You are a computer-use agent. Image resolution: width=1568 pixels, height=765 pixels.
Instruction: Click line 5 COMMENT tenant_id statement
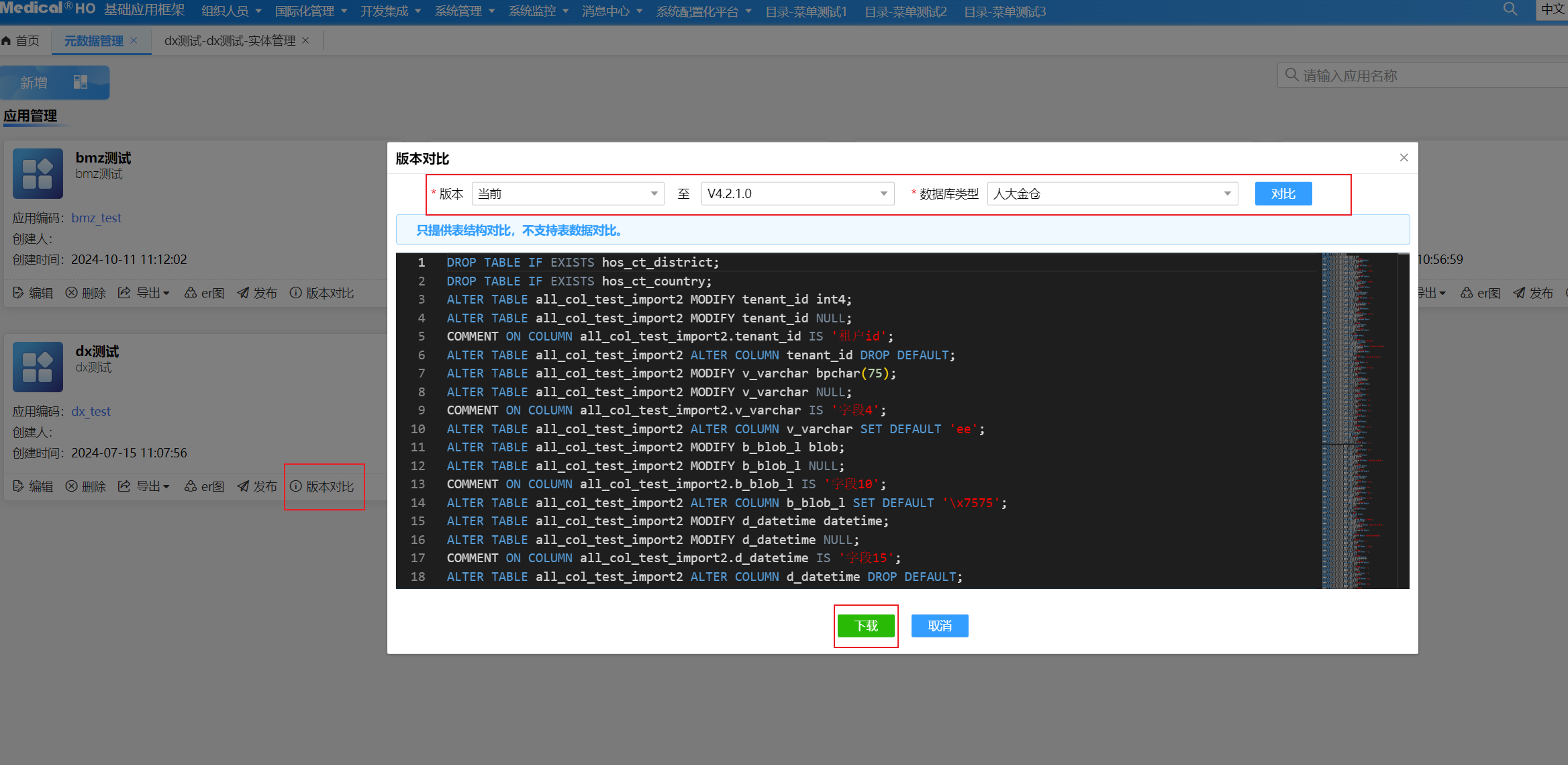(670, 336)
